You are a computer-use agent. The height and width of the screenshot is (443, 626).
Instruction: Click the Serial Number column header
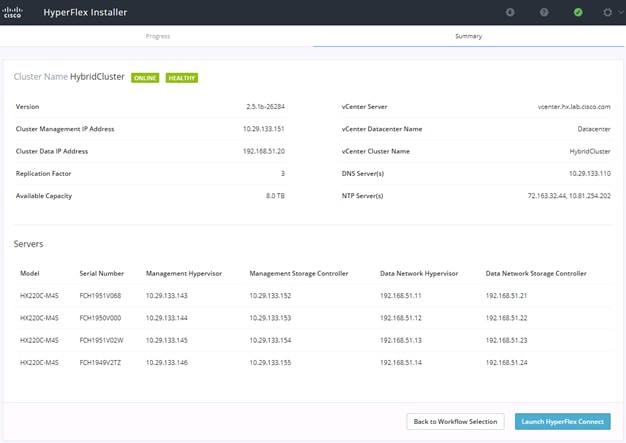(101, 273)
